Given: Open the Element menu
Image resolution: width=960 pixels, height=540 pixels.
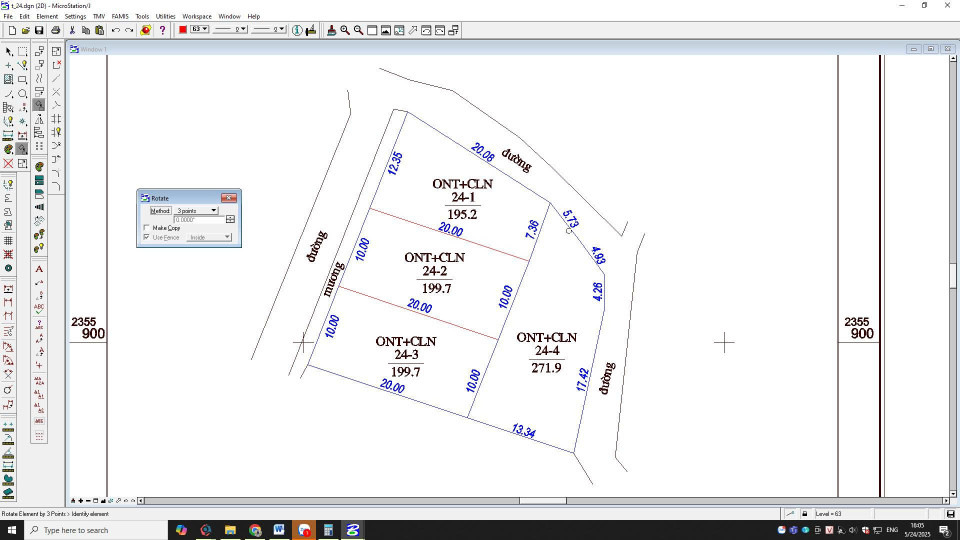Looking at the screenshot, I should pos(47,17).
